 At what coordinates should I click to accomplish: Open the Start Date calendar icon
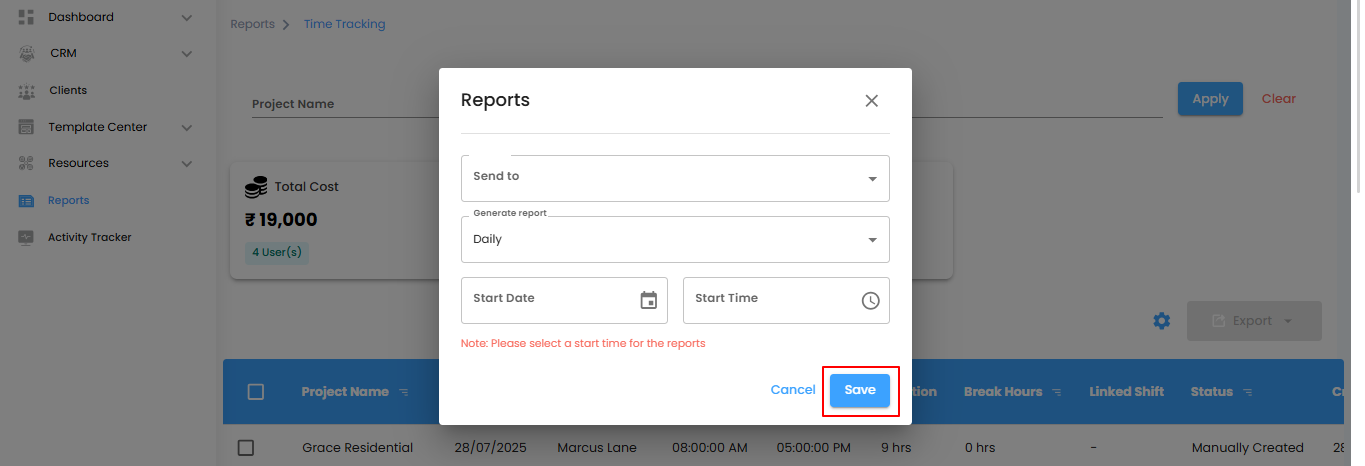coord(648,300)
